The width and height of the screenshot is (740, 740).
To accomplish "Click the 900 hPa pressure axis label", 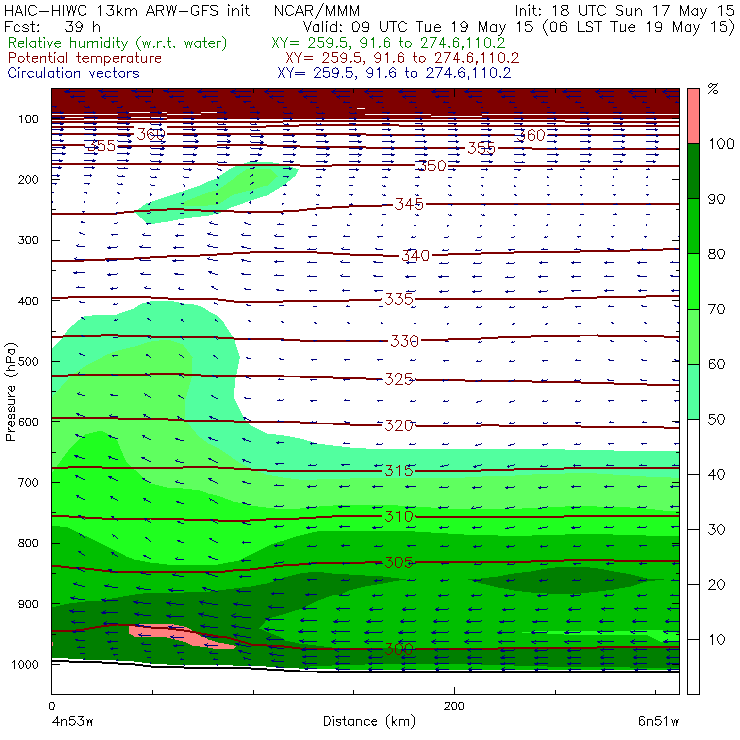I will [28, 604].
